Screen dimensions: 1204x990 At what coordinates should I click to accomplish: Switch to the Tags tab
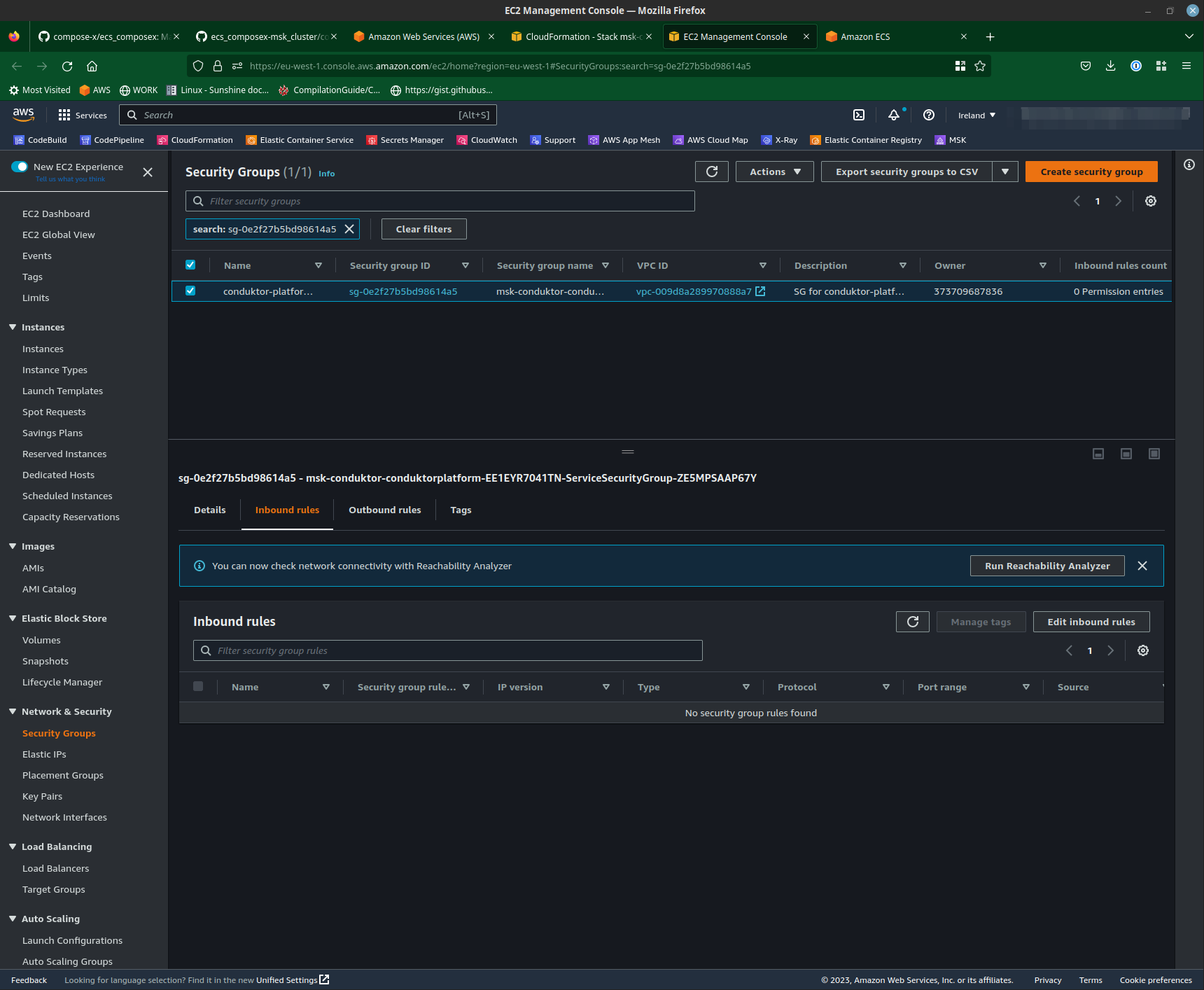461,510
